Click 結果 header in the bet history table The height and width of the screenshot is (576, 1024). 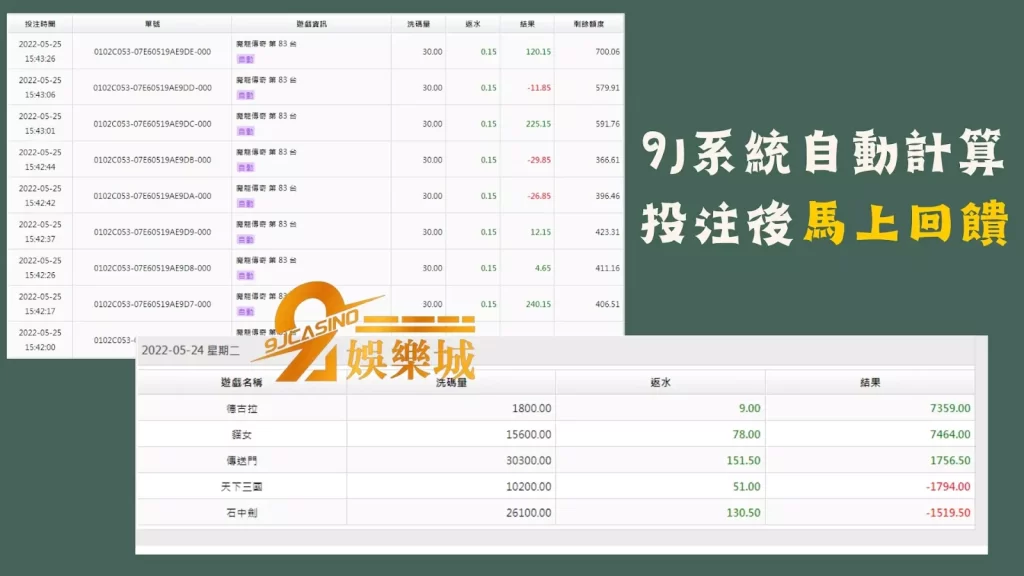527,24
